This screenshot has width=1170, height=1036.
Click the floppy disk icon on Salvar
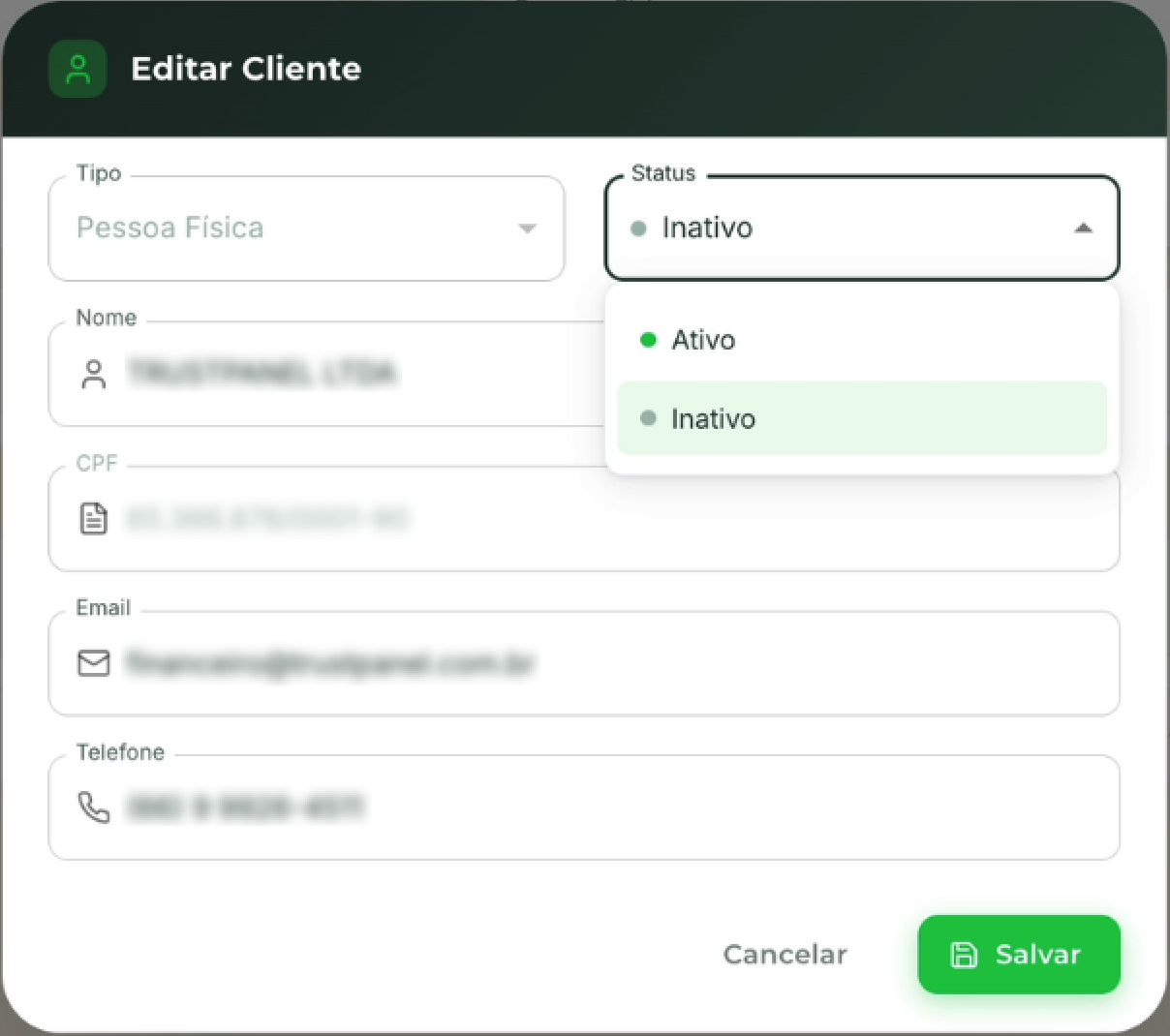(x=964, y=955)
